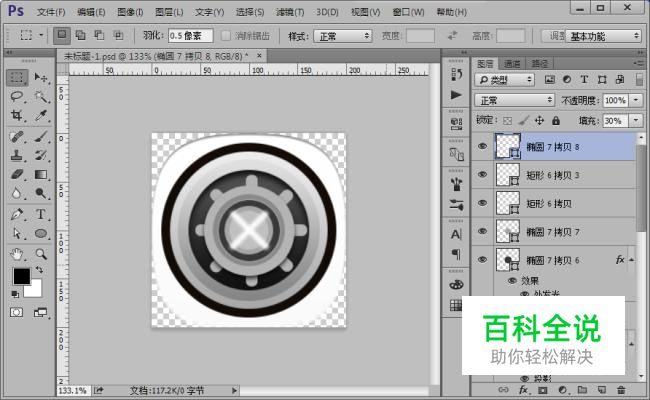Create a new layer group
Viewport: 650px width, 400px height.
tap(582, 390)
